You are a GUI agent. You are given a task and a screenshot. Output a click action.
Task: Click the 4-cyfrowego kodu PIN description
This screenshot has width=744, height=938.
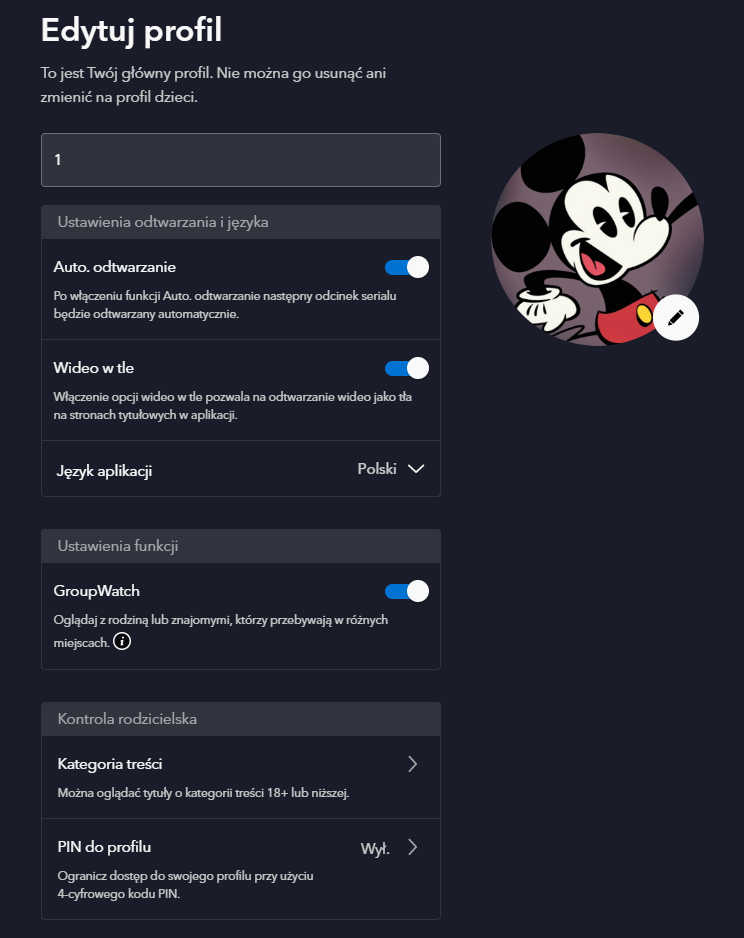pyautogui.click(x=185, y=885)
